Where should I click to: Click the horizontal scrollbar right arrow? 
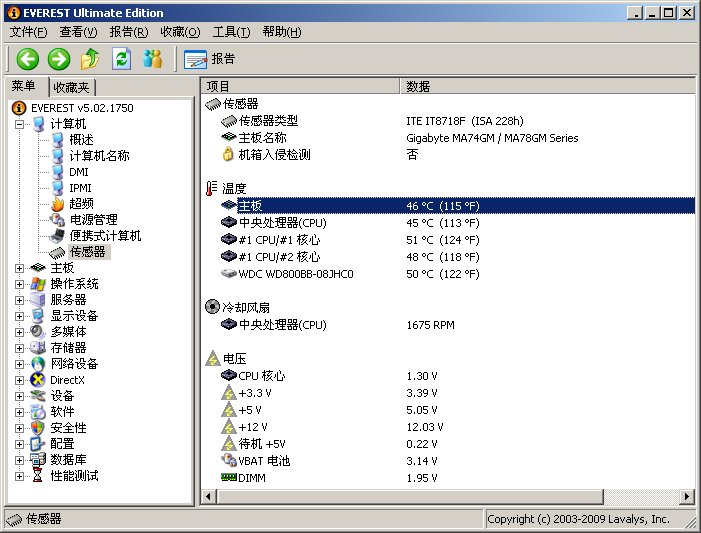click(x=687, y=496)
